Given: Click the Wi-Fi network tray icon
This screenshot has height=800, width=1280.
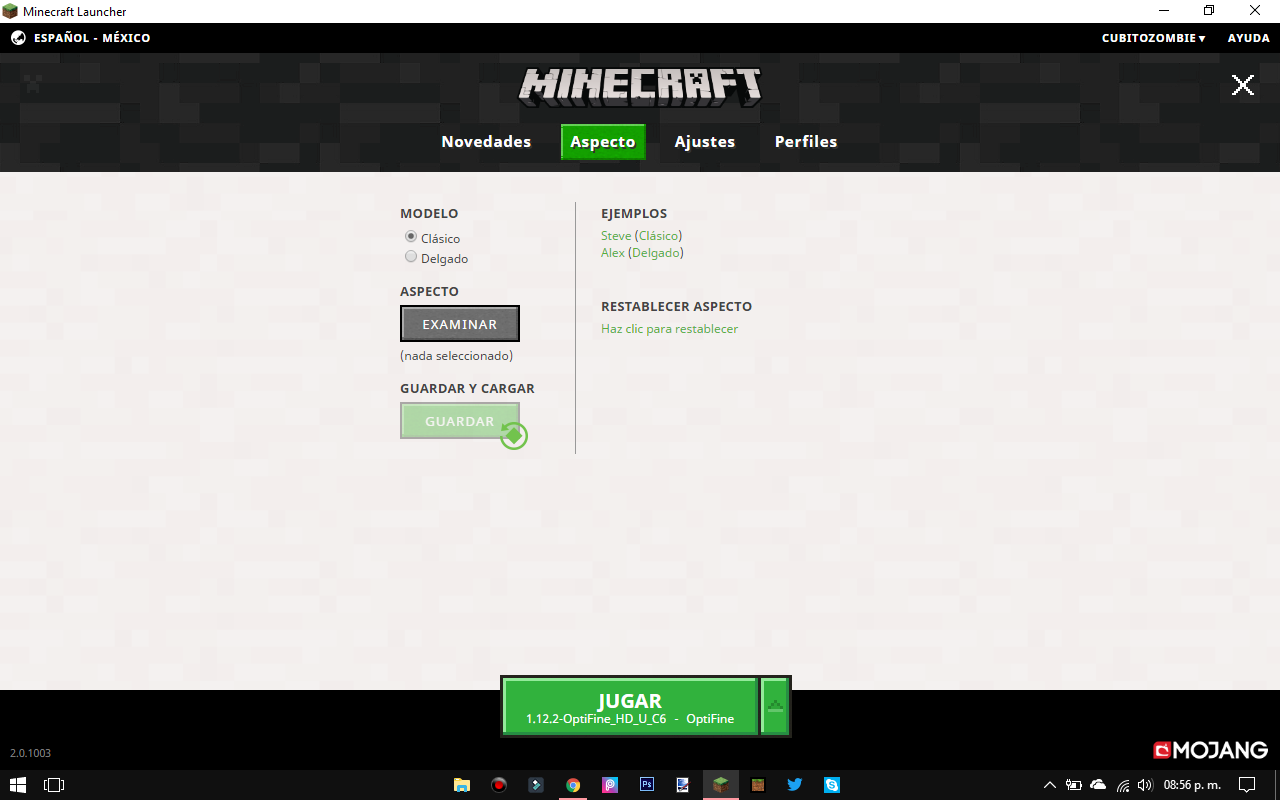Looking at the screenshot, I should [1123, 785].
